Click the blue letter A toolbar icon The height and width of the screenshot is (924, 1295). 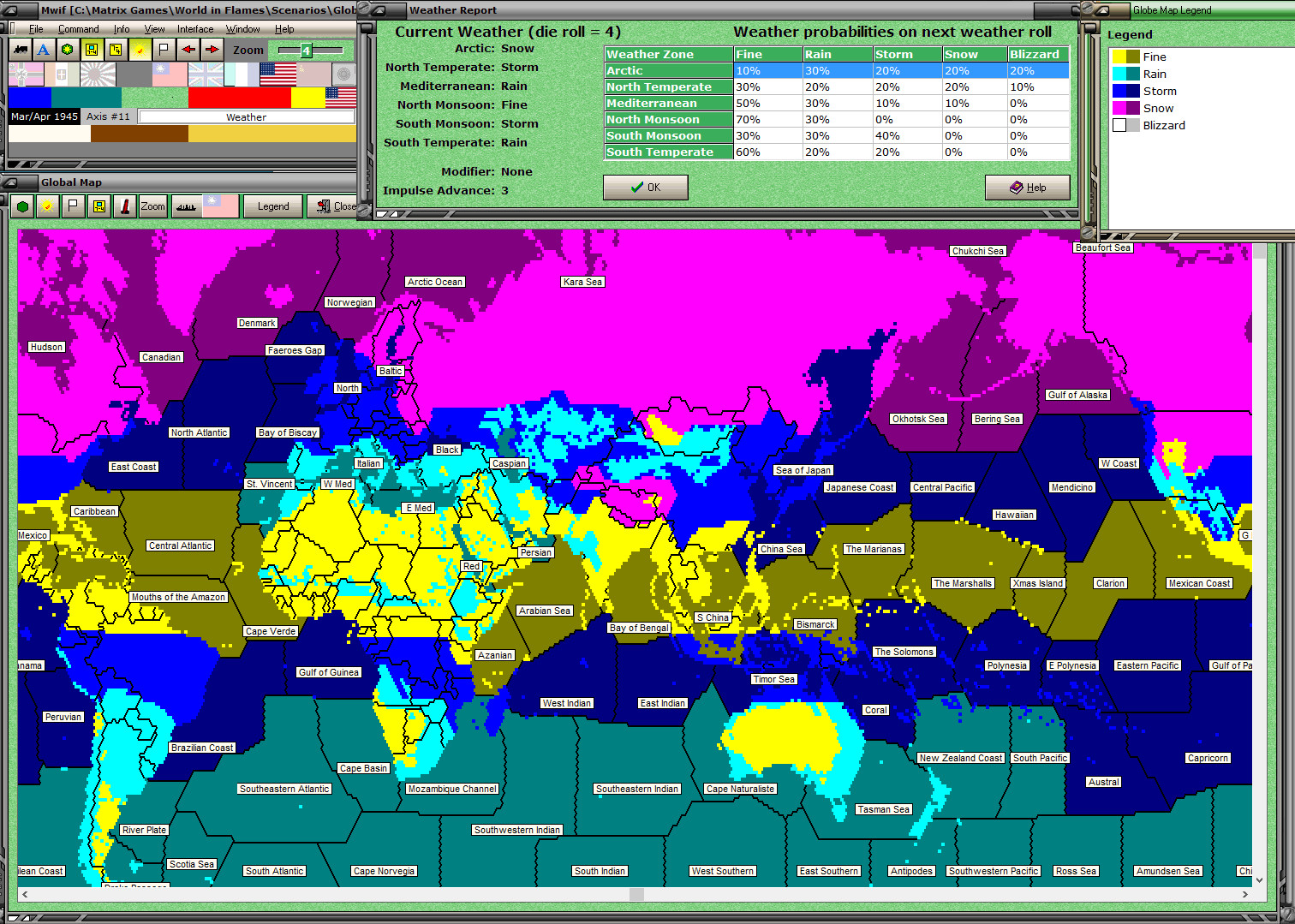44,50
